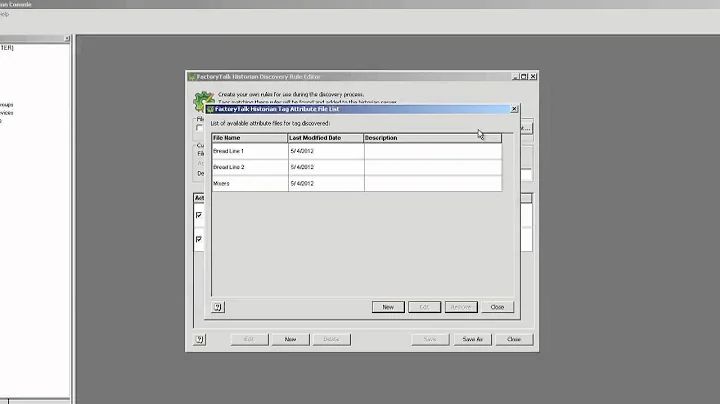720x404 pixels.
Task: Click Delete in the Discovery Rule Editor
Action: pyautogui.click(x=332, y=339)
